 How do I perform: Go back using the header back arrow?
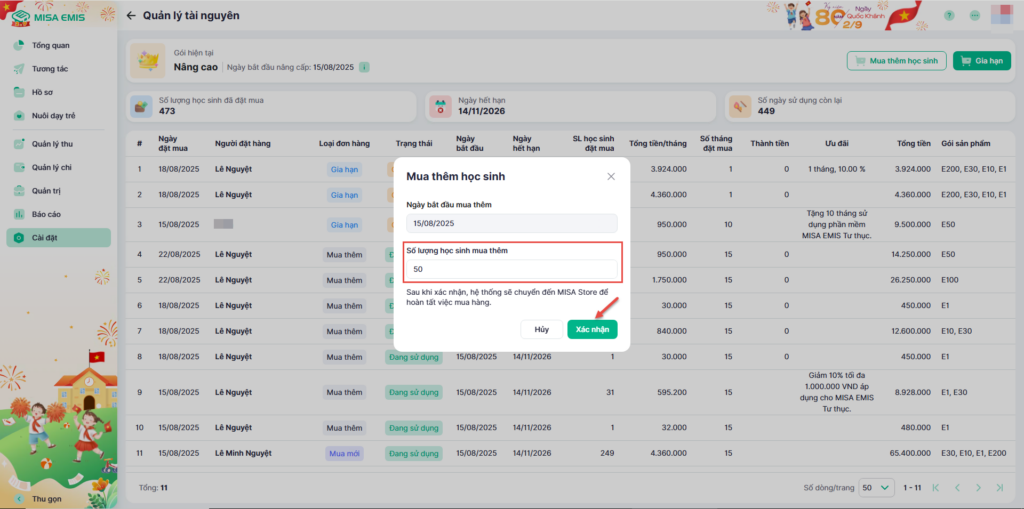[131, 16]
